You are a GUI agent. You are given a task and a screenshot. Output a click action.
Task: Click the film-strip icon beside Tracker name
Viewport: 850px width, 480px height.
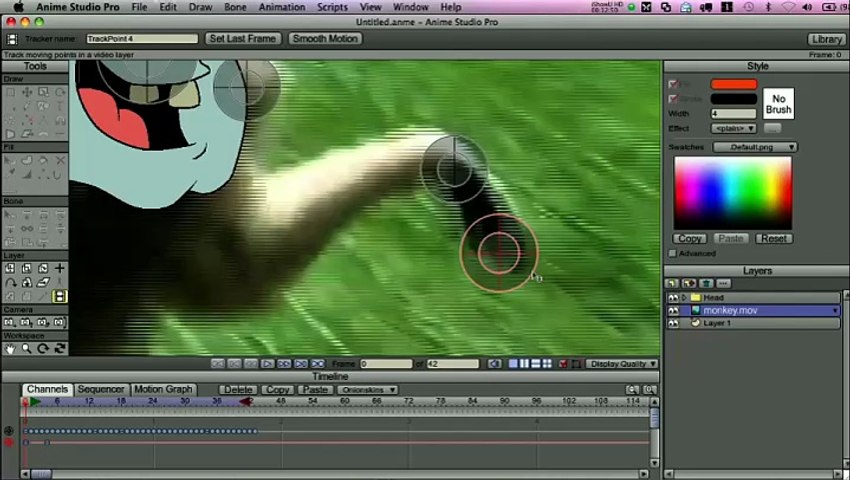(11, 39)
